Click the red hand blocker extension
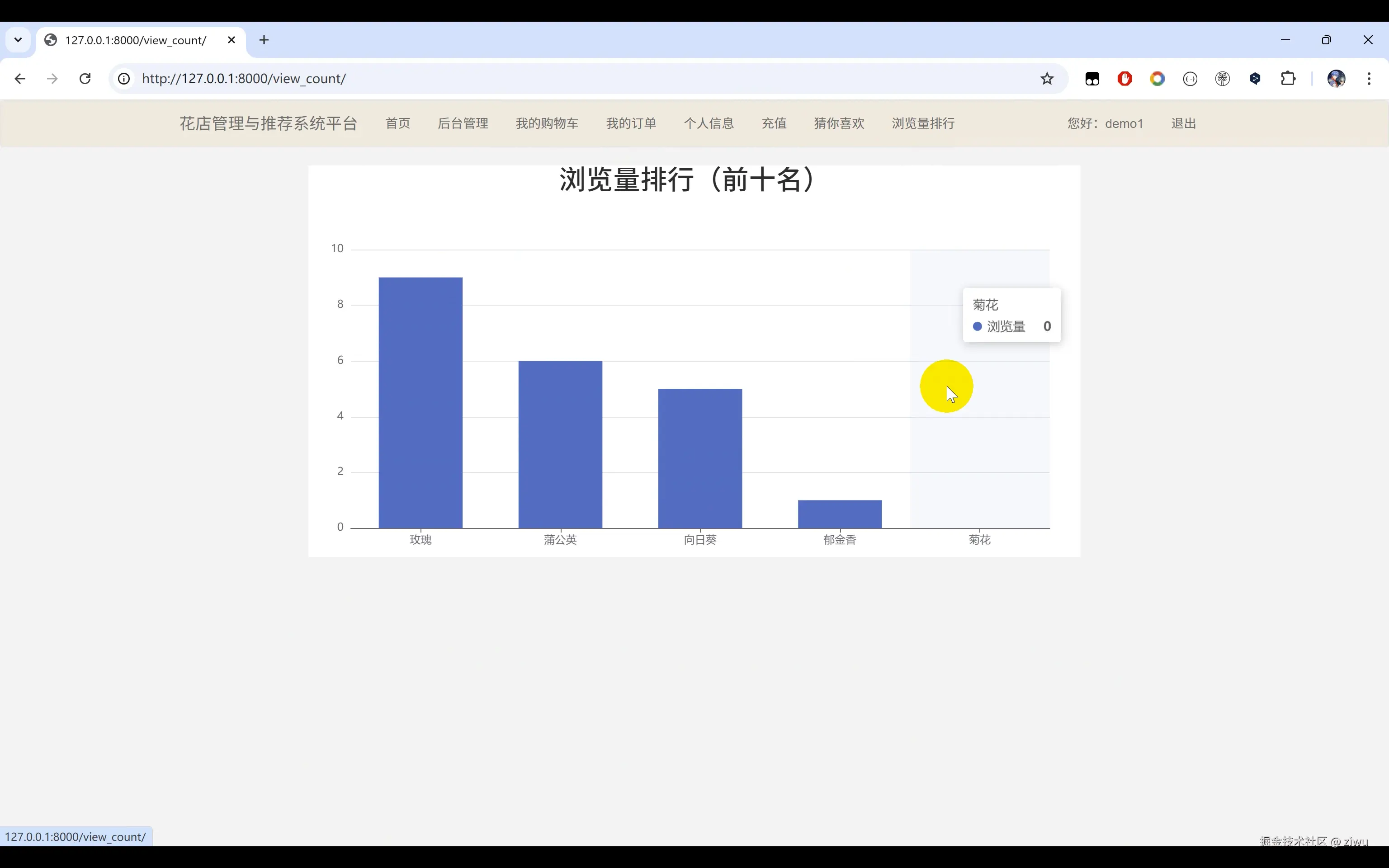The width and height of the screenshot is (1389, 868). click(x=1124, y=79)
